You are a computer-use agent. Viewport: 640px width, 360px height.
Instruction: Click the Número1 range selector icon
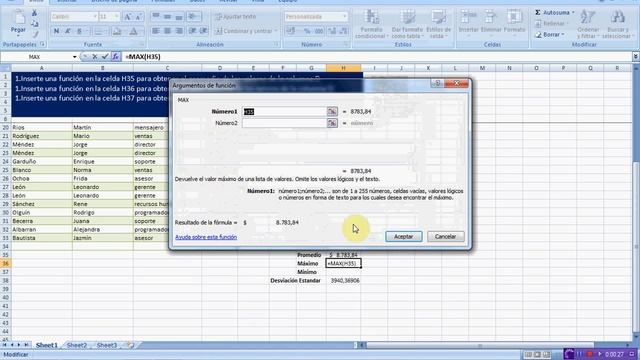(x=332, y=111)
